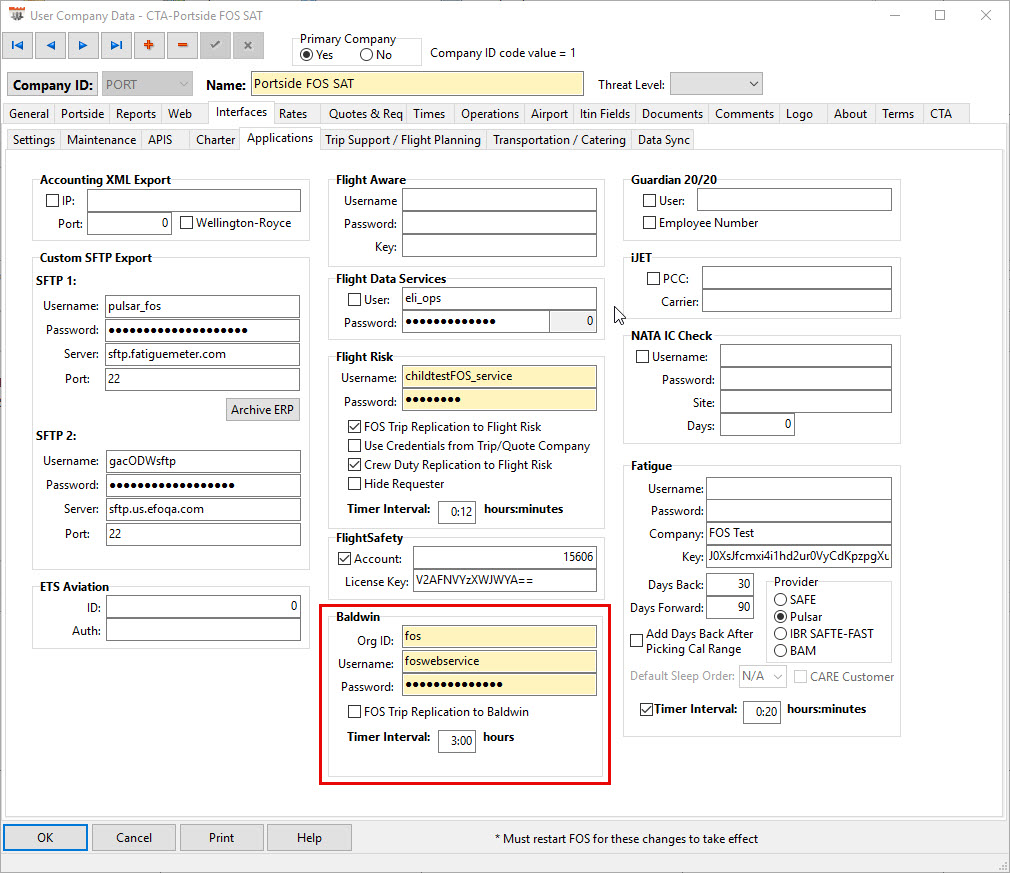Enable FOS Trip Replication to Baldwin
1010x873 pixels.
coord(354,712)
